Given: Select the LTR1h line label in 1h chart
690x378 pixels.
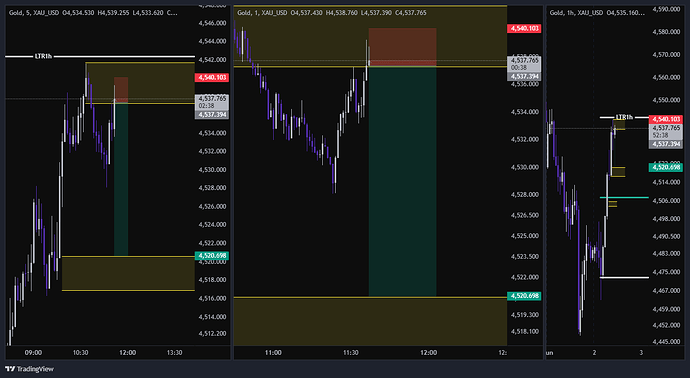Looking at the screenshot, I should click(624, 117).
